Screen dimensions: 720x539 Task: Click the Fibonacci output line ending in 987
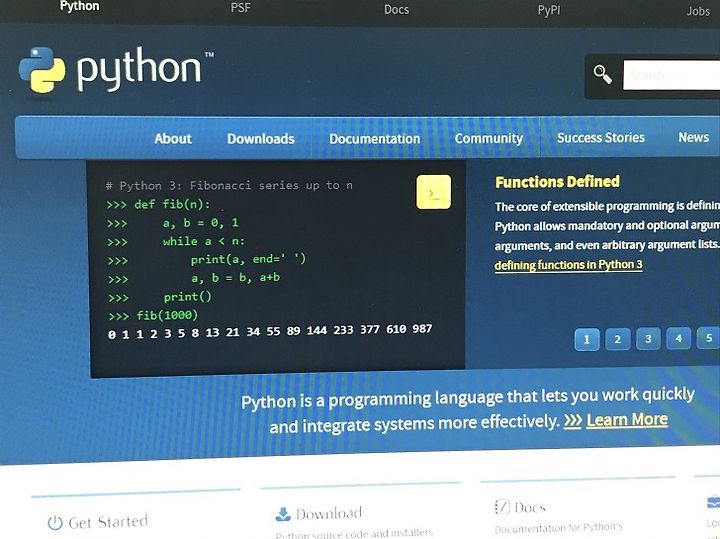[x=270, y=331]
